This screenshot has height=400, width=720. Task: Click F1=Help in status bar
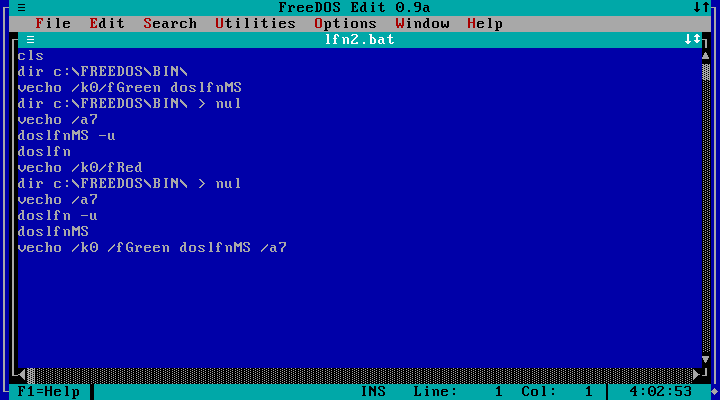coord(49,392)
